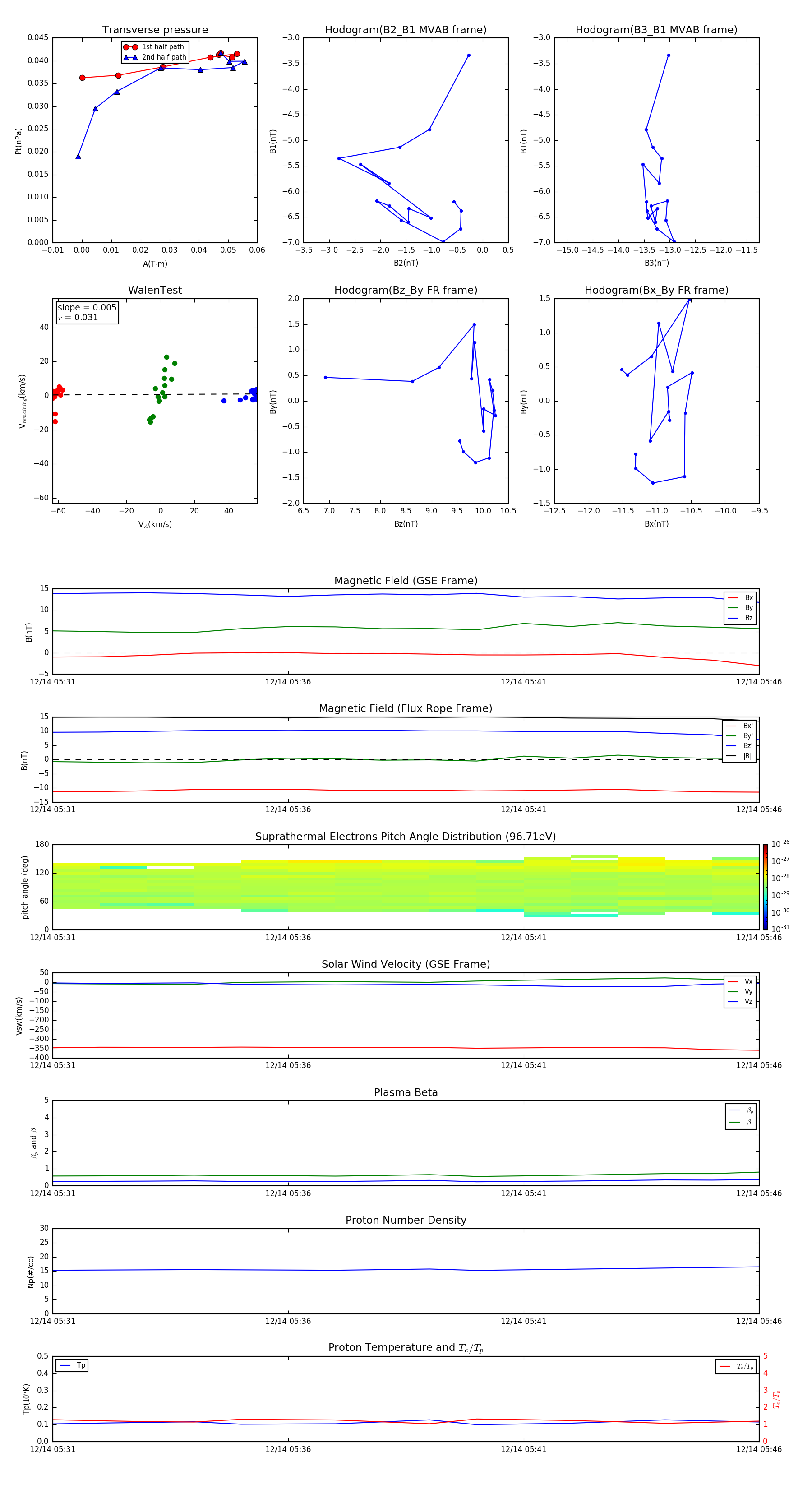This screenshot has height=1489, width=812.
Task: Click the 'B2(nT)' x-axis label
Action: [406, 263]
